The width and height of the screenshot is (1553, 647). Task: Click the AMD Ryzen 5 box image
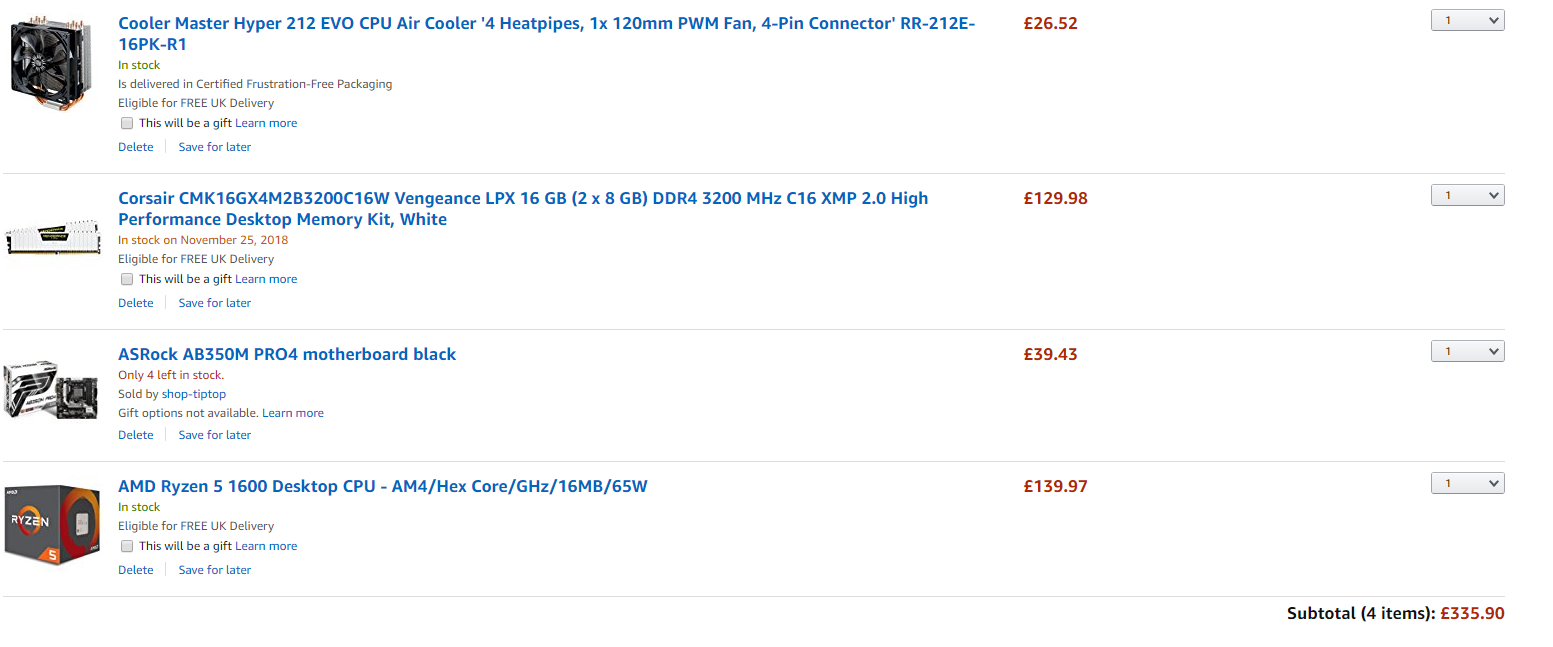[52, 525]
